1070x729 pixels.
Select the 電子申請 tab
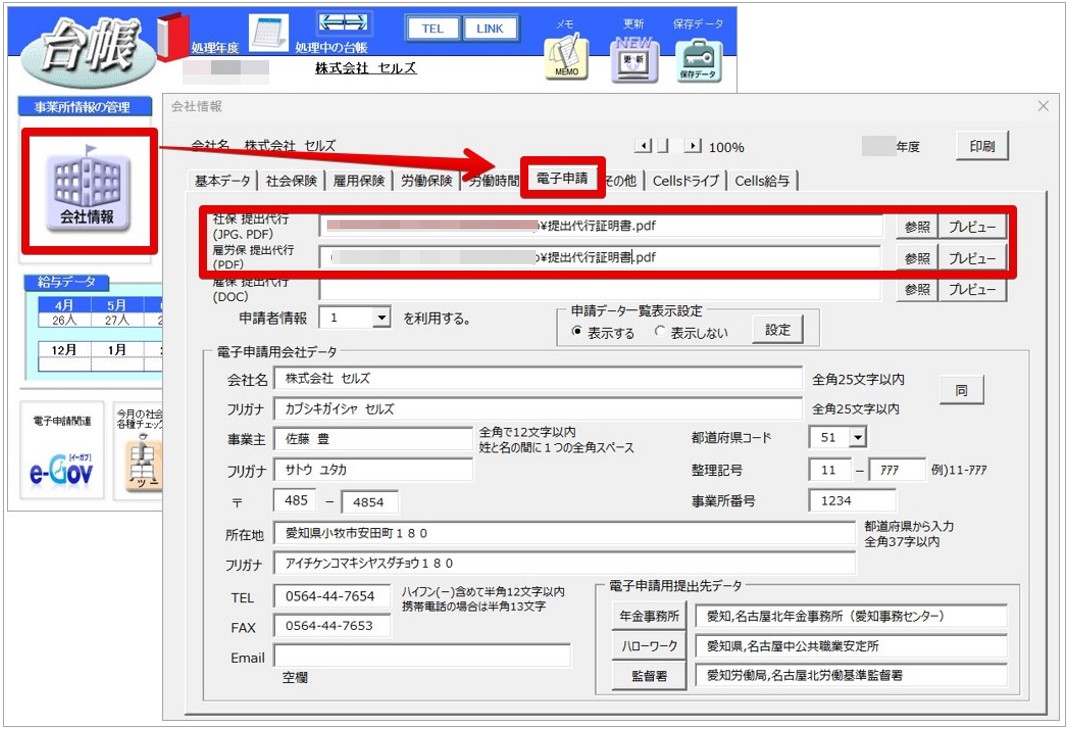tap(562, 178)
